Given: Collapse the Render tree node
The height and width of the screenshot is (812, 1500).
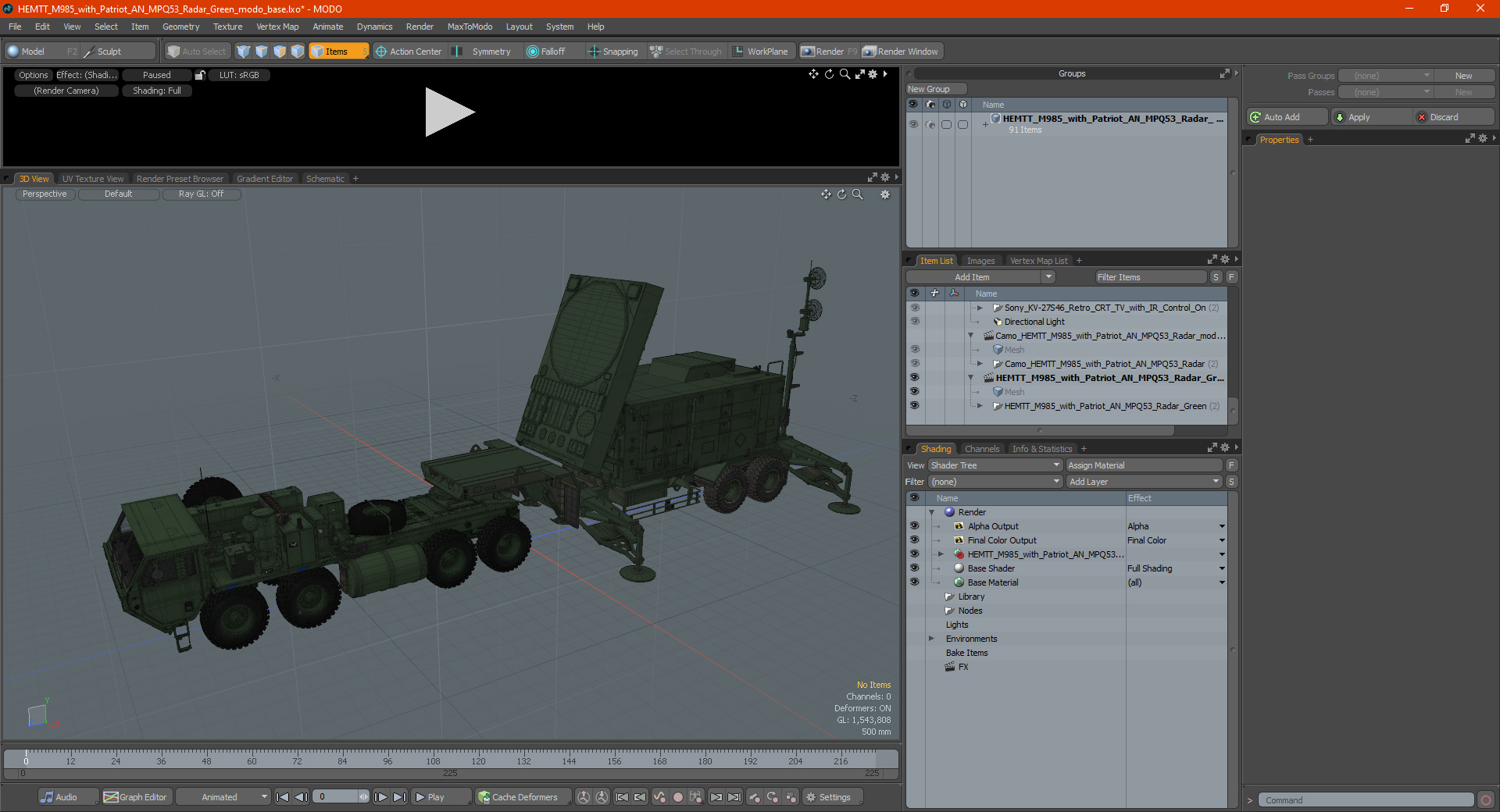Looking at the screenshot, I should click(931, 512).
